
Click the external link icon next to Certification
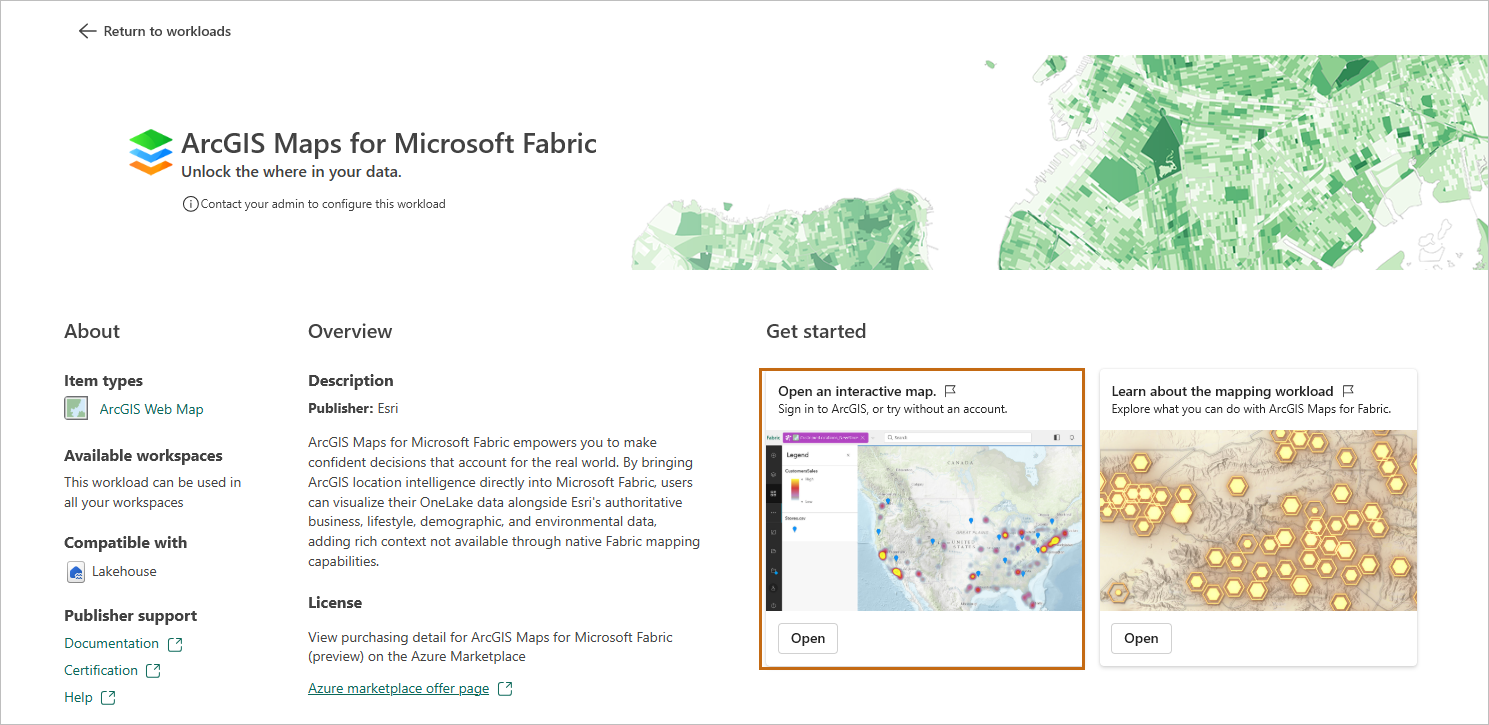coord(154,671)
